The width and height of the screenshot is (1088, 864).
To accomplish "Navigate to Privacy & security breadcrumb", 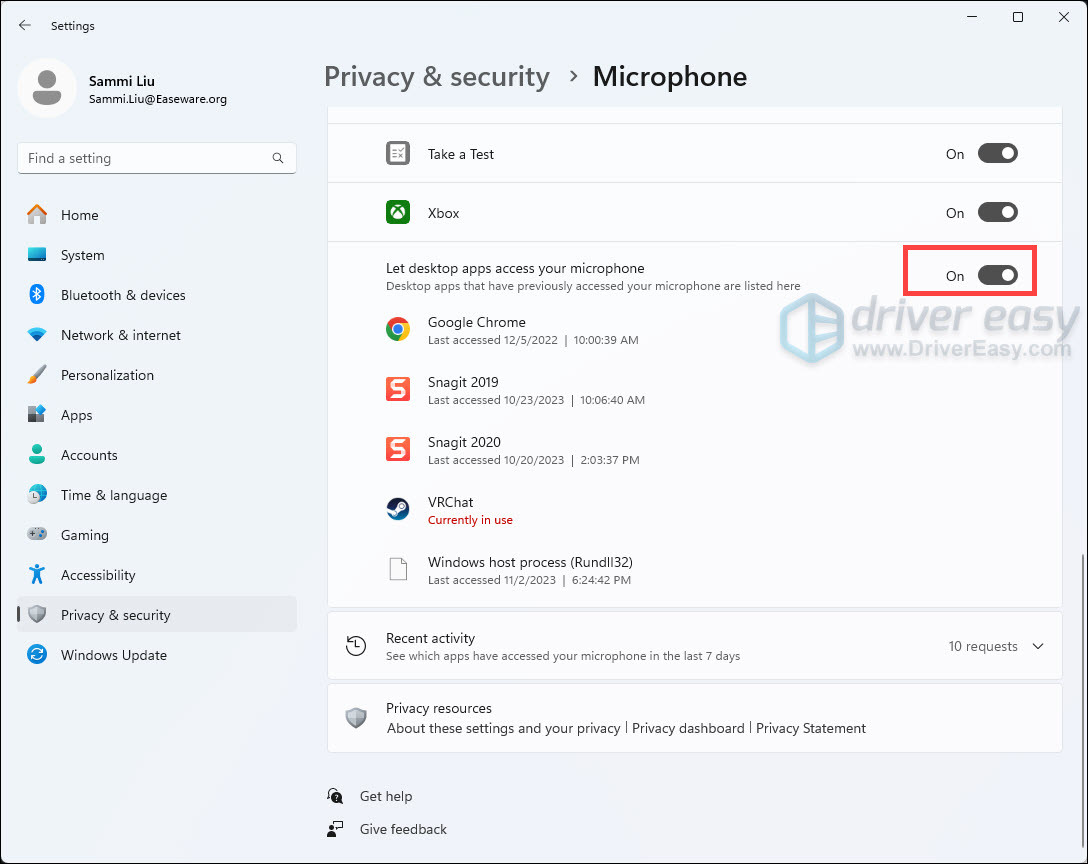I will point(437,77).
